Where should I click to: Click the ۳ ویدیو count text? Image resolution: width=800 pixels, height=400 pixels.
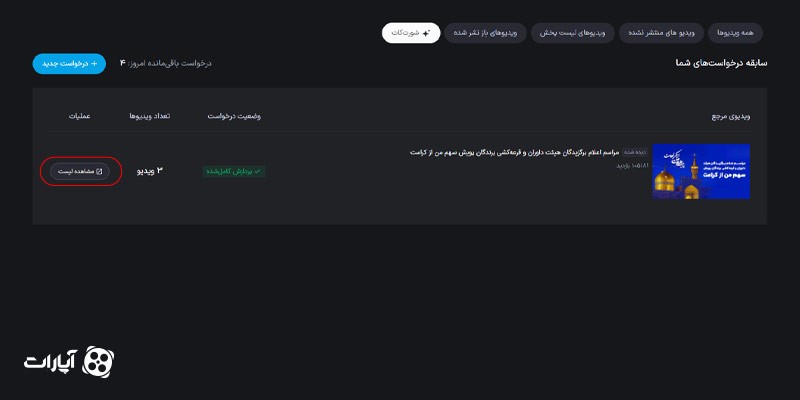coord(150,171)
